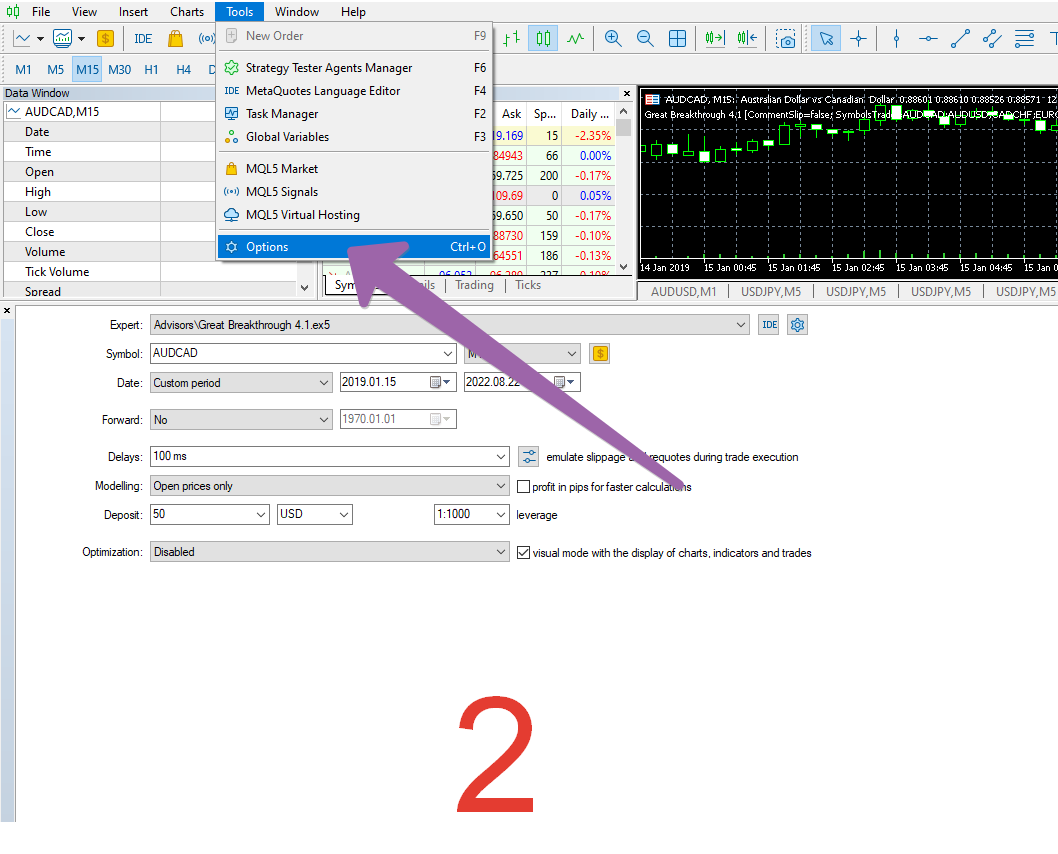Switch to M1 timeframe
1058x854 pixels.
click(23, 69)
